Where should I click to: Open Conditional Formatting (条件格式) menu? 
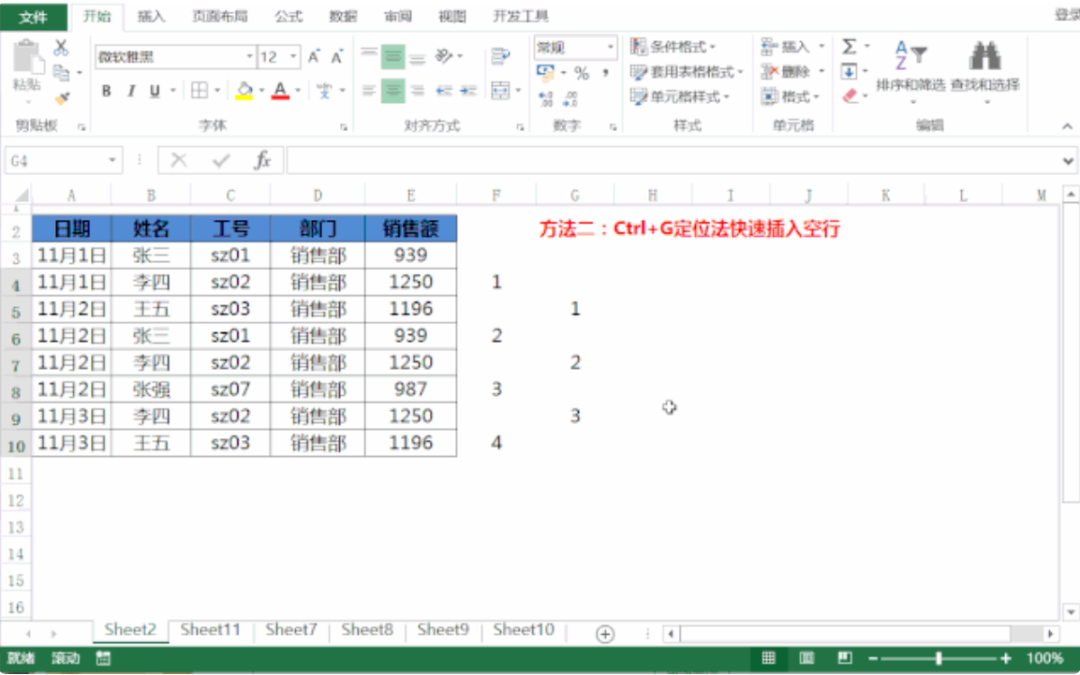(673, 47)
